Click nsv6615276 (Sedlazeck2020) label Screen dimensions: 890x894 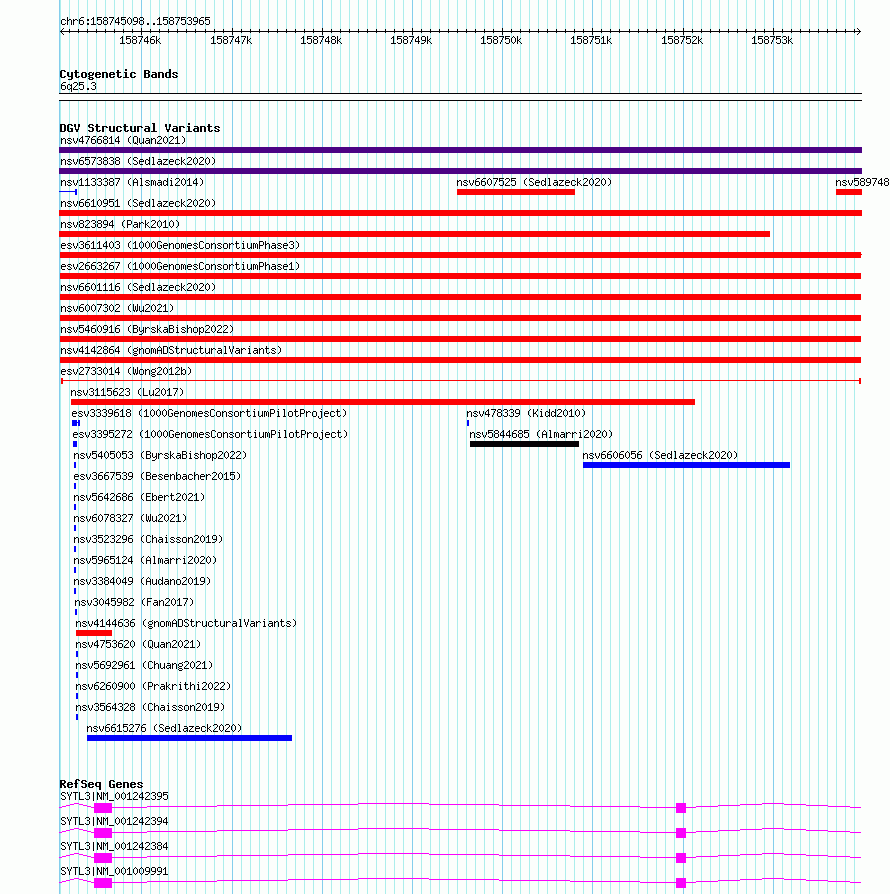click(x=164, y=729)
